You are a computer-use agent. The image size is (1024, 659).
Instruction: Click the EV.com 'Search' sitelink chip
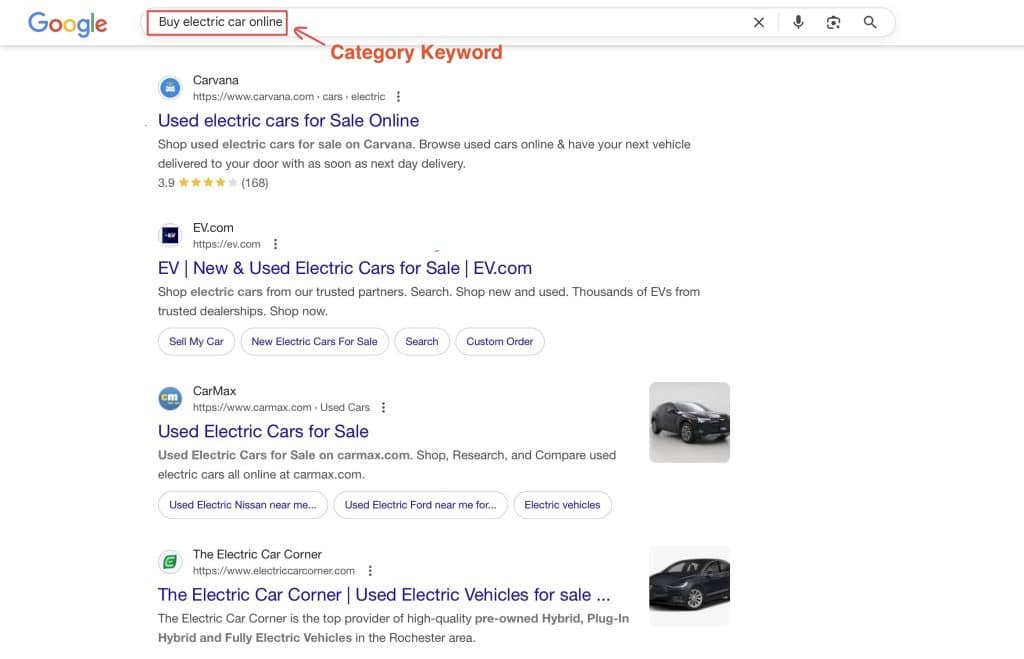pos(422,342)
